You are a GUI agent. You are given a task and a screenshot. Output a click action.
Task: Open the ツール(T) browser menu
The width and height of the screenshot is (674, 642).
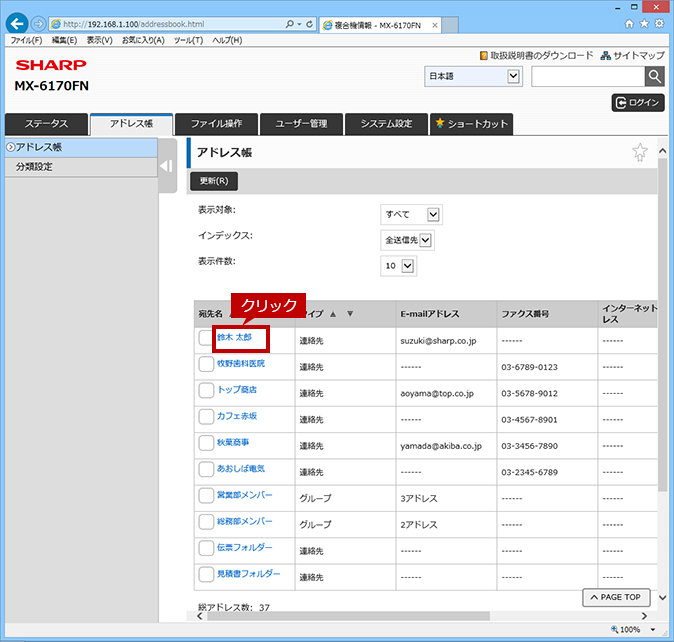click(x=188, y=40)
